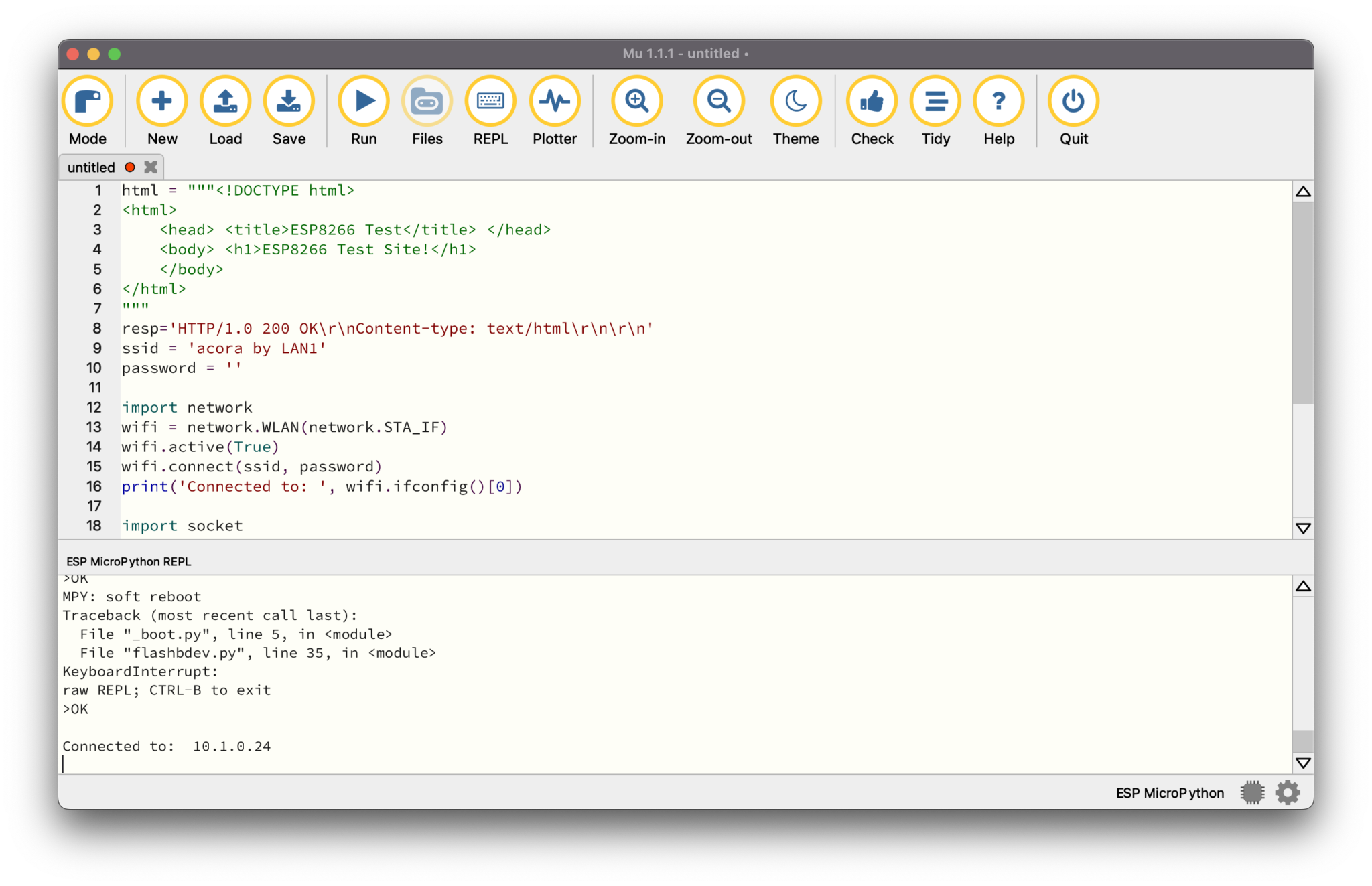The height and width of the screenshot is (886, 1372).
Task: Open the admin gear settings
Action: 1288,792
